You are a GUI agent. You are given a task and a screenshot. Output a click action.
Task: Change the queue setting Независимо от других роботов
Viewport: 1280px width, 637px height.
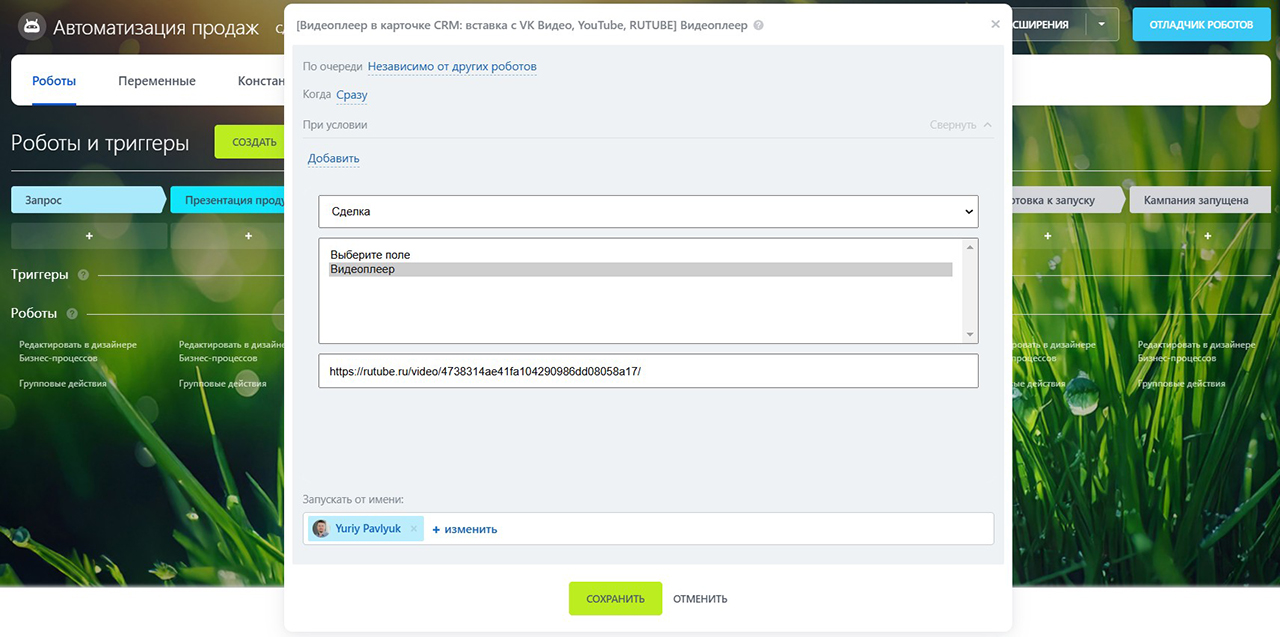[x=452, y=67]
